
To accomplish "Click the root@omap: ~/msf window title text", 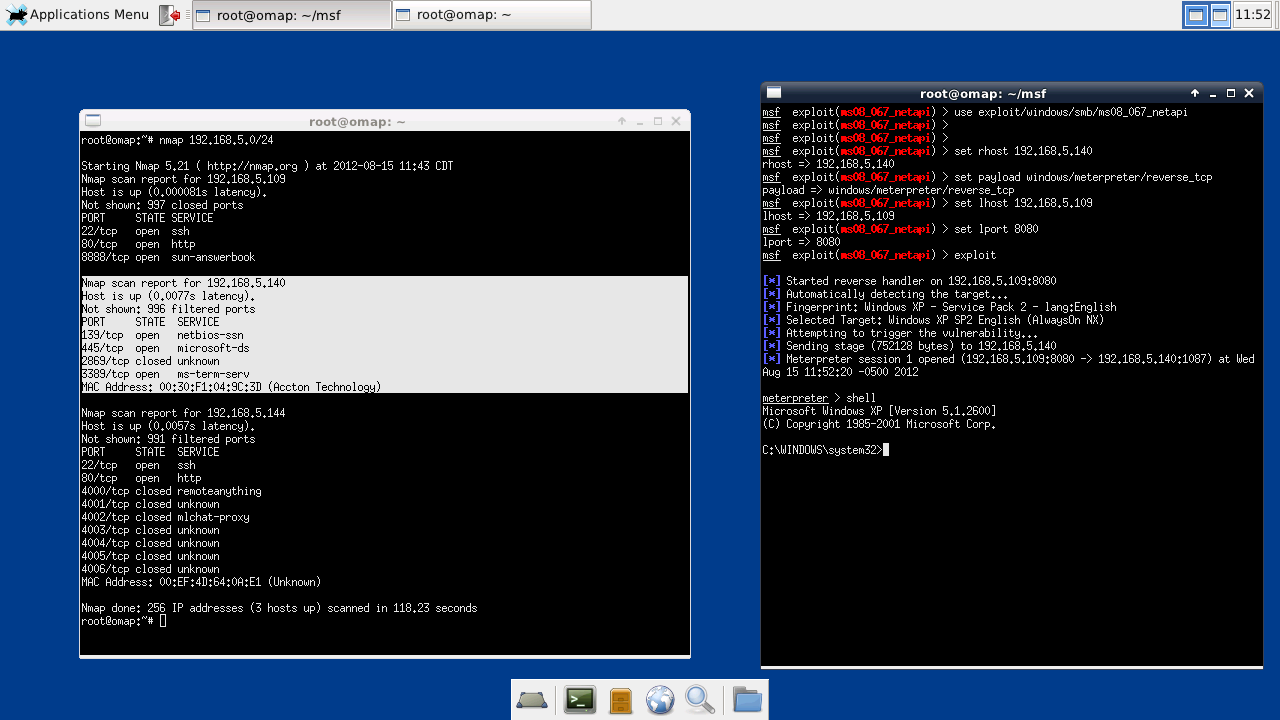I will coord(983,93).
